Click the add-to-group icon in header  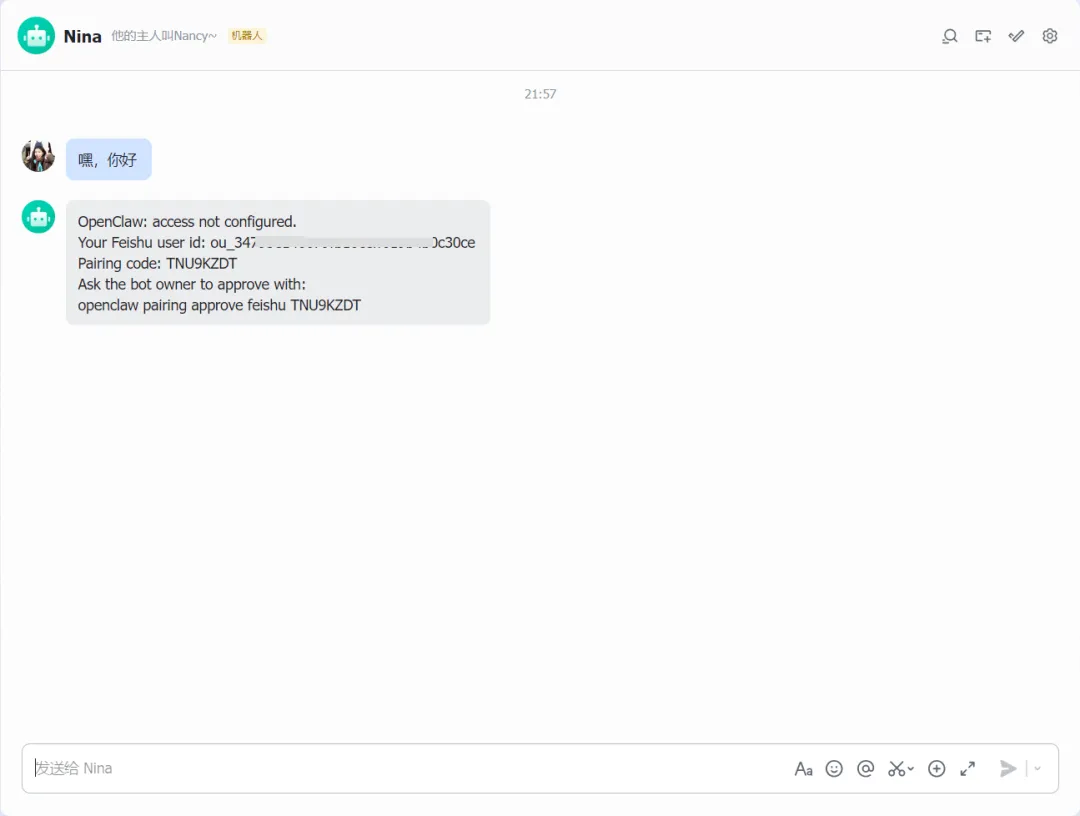coord(983,36)
